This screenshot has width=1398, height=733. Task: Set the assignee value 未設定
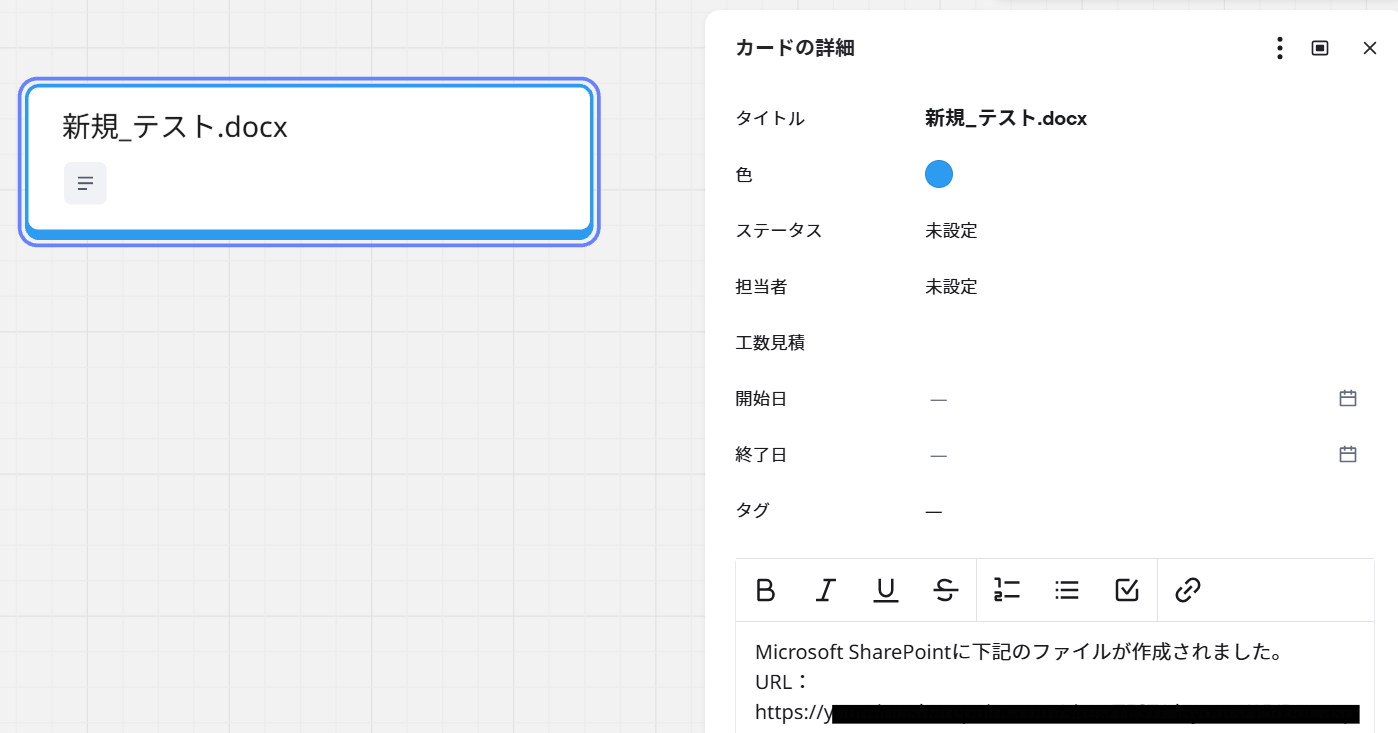pos(951,287)
